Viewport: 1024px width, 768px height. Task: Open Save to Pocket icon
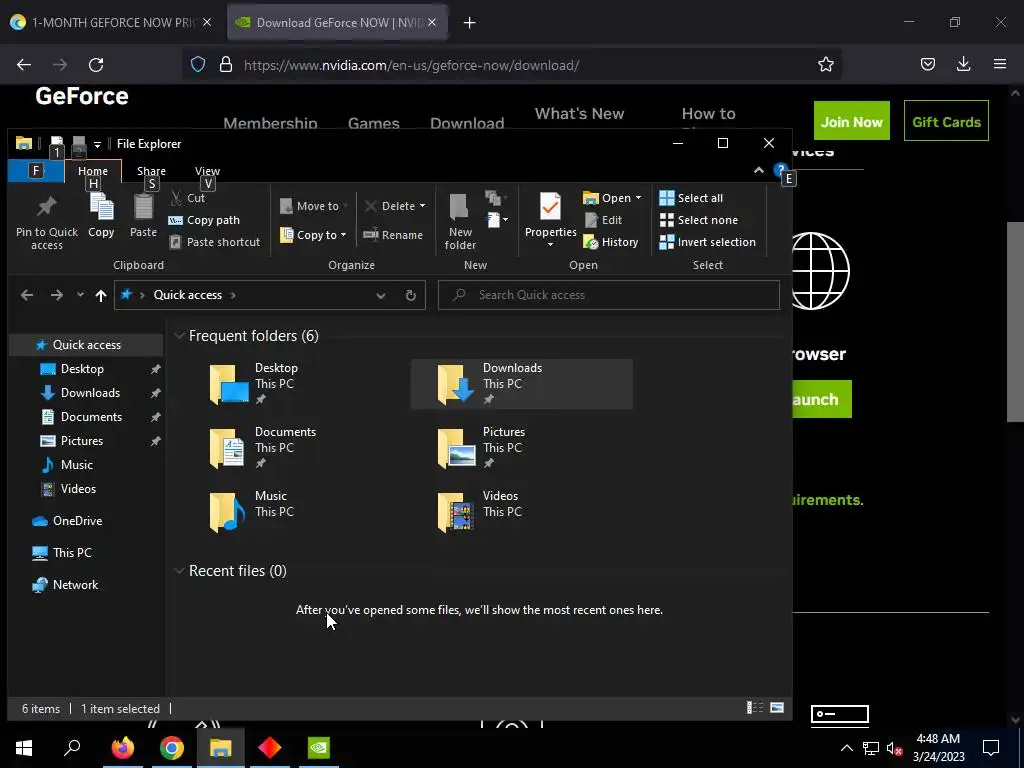pyautogui.click(x=927, y=64)
